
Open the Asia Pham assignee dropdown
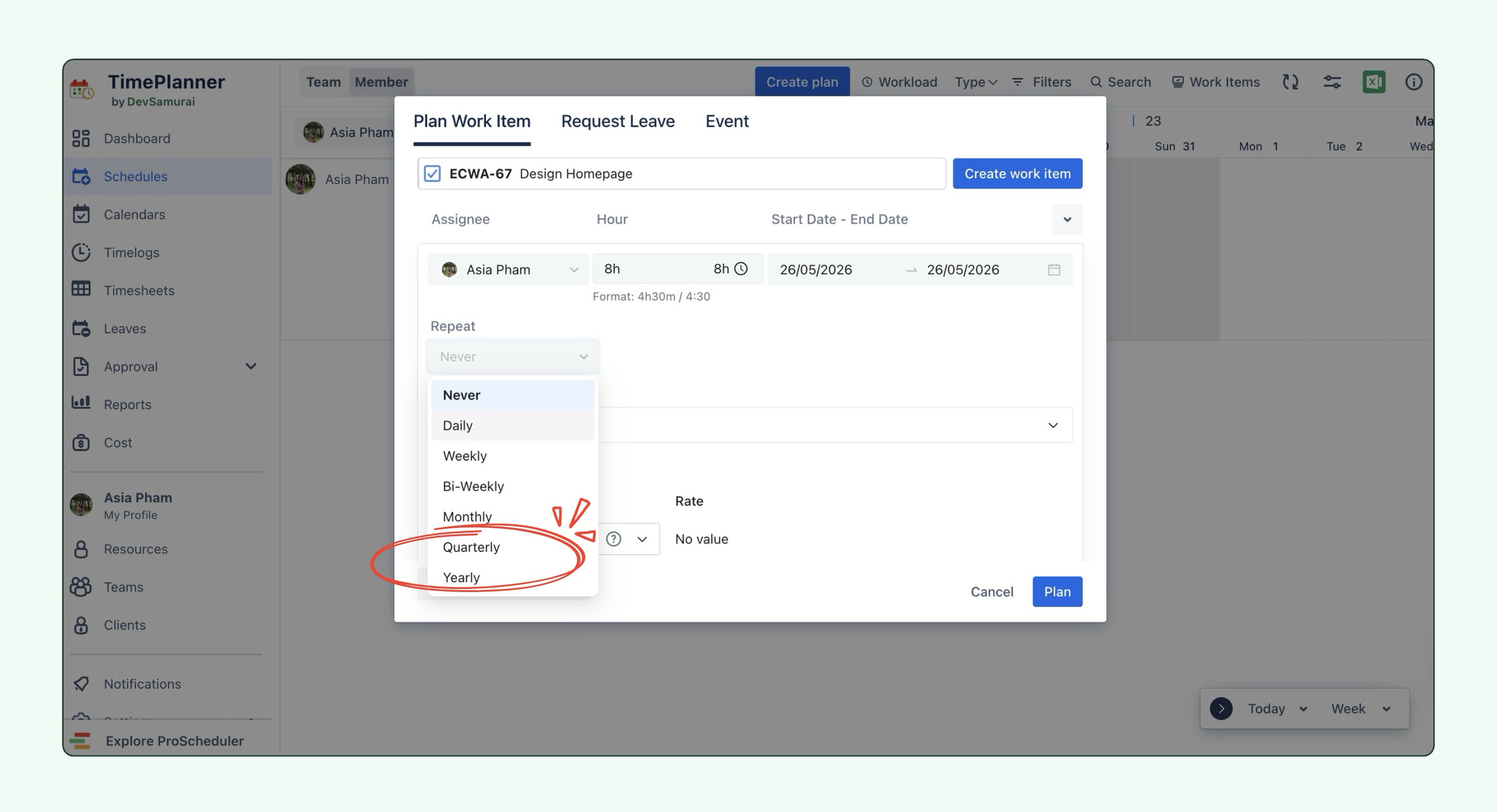coord(508,269)
